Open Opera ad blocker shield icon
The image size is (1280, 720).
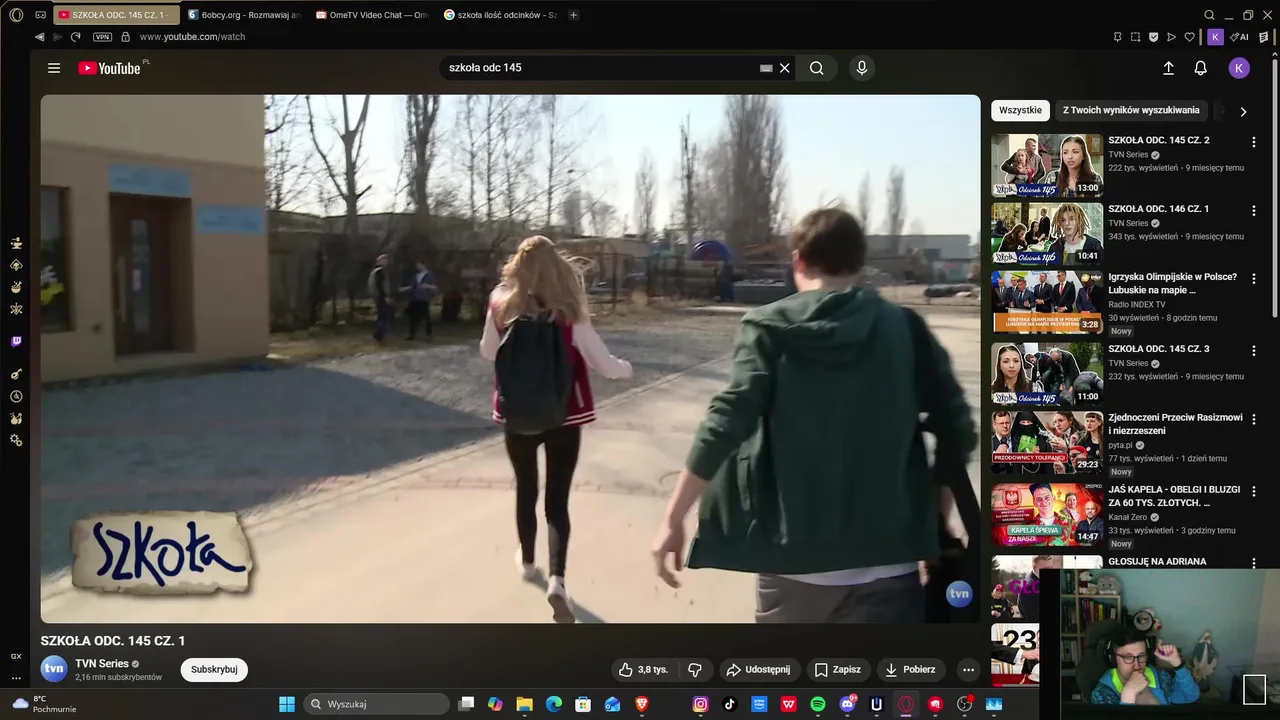(x=1153, y=37)
